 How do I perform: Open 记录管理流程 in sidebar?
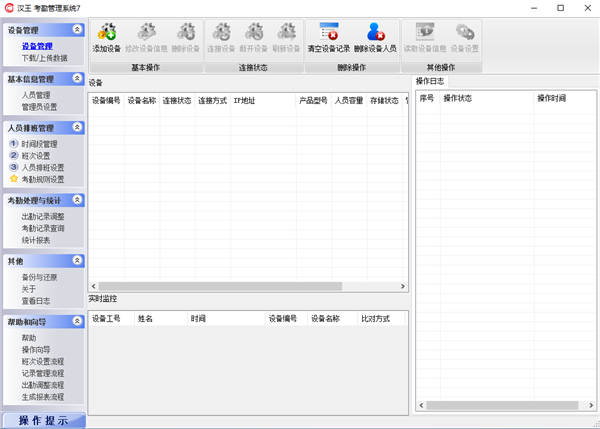[43, 373]
